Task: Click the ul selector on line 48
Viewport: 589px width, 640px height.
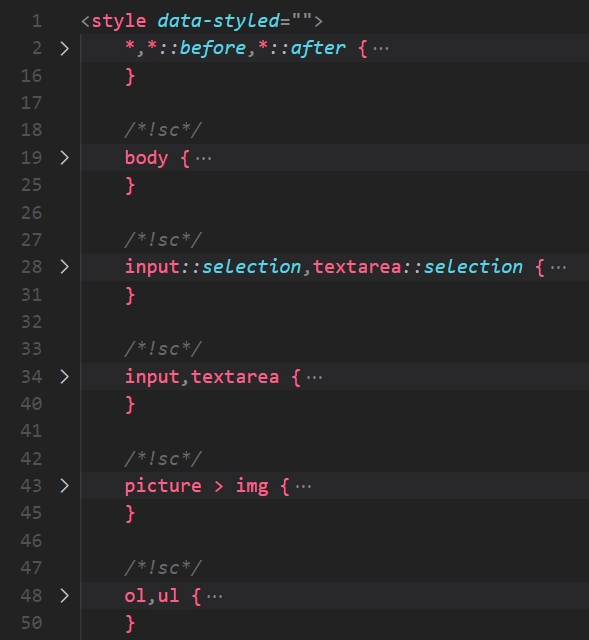Action: click(x=169, y=596)
